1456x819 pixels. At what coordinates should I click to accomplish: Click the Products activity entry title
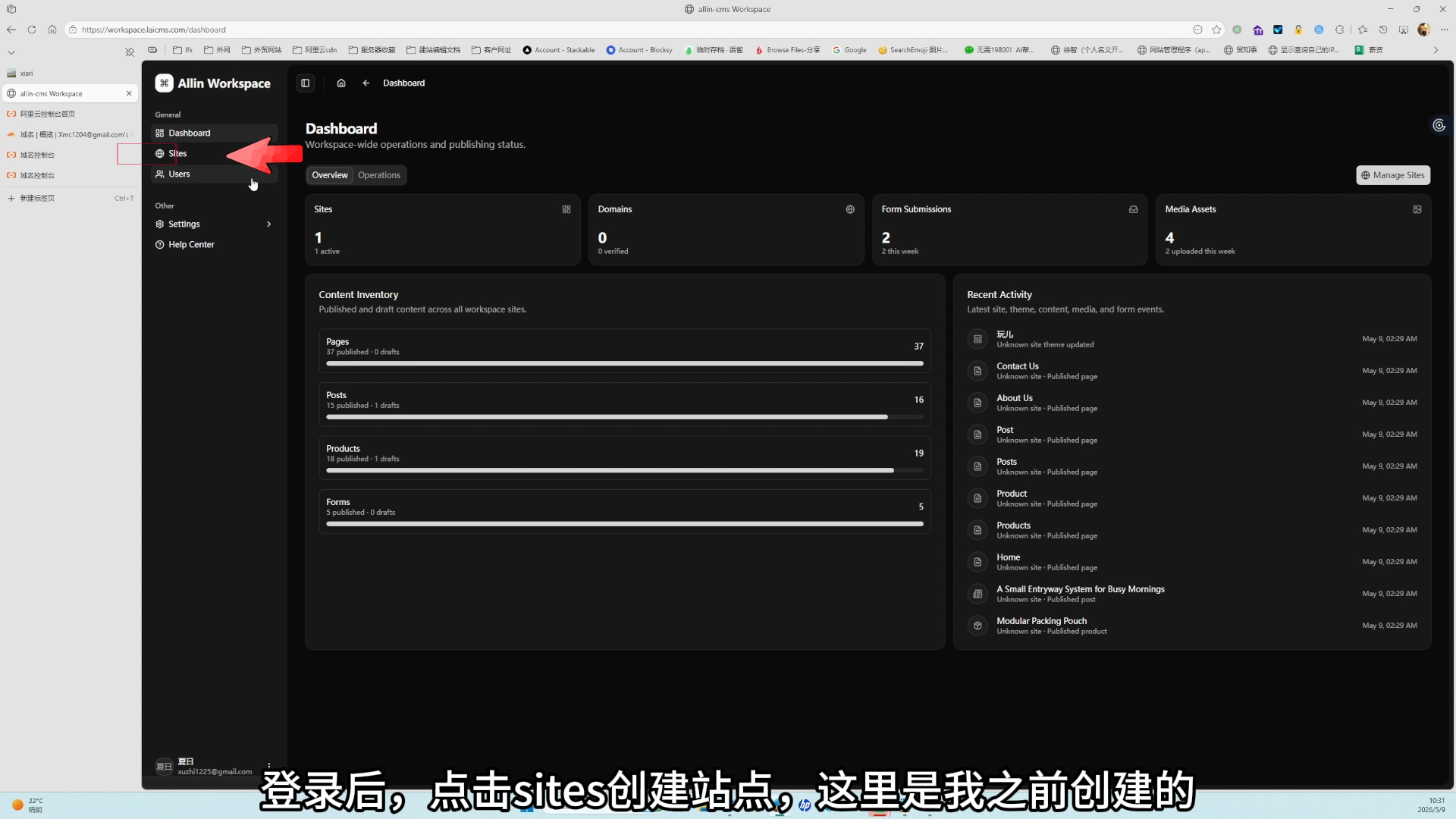coord(1013,526)
